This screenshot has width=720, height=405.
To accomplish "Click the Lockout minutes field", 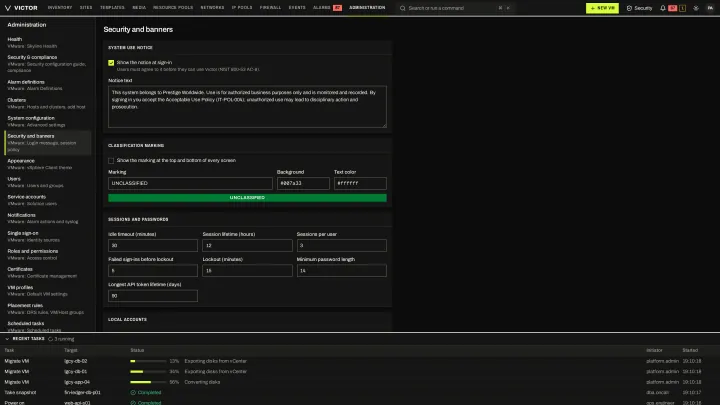I will coord(247,270).
